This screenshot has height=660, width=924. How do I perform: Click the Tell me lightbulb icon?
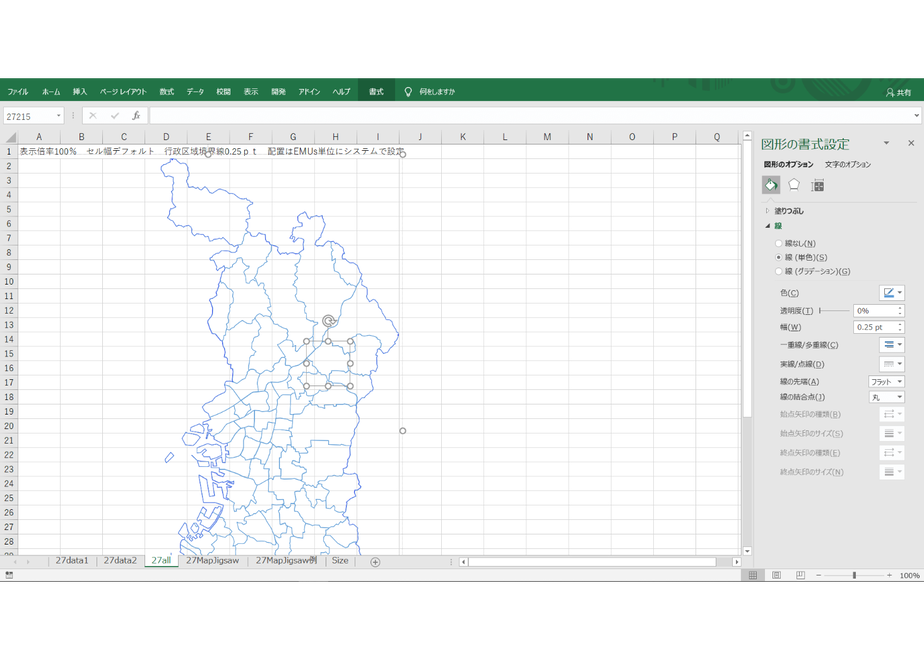(x=408, y=91)
